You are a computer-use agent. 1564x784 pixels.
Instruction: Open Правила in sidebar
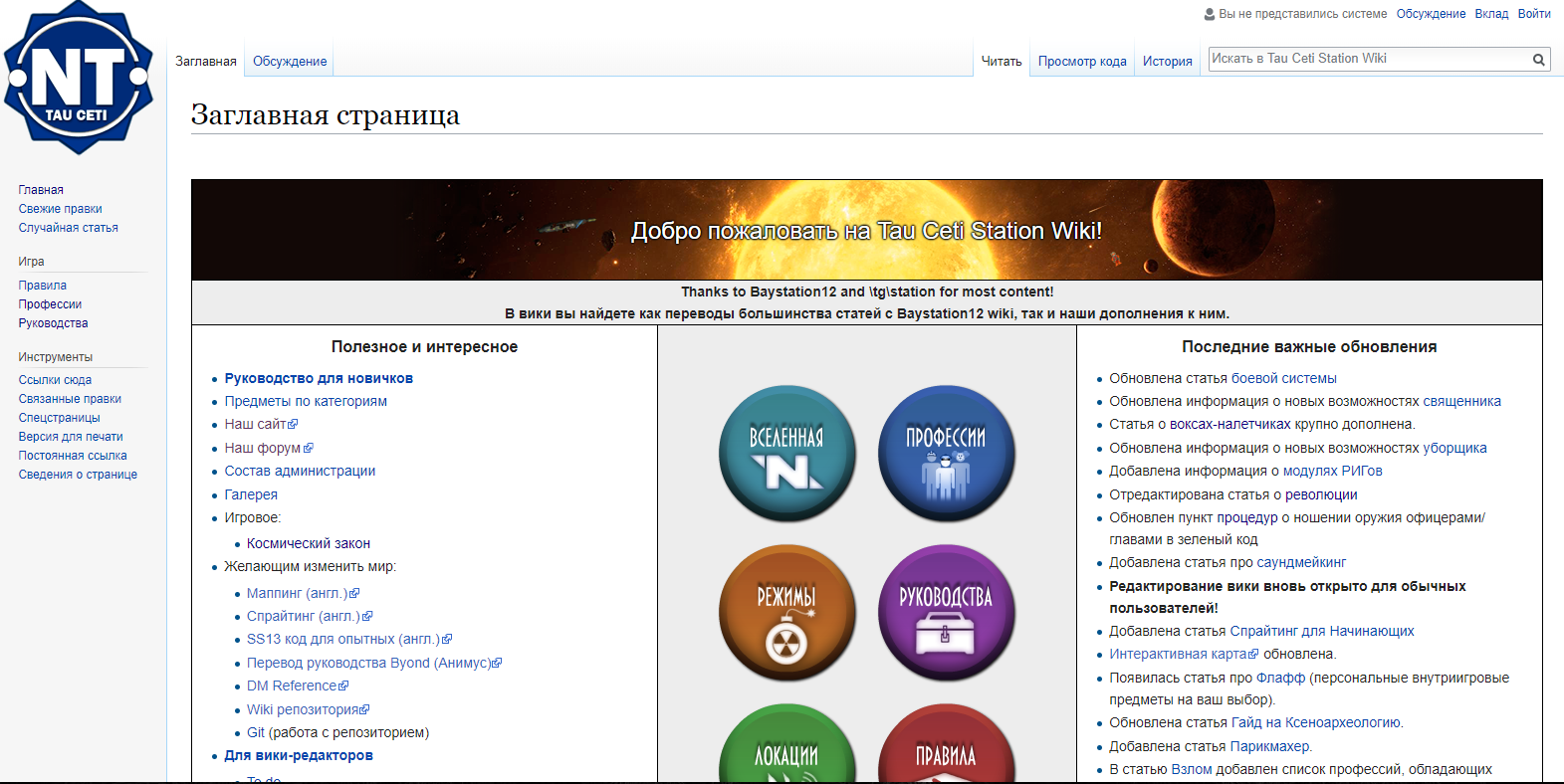43,286
